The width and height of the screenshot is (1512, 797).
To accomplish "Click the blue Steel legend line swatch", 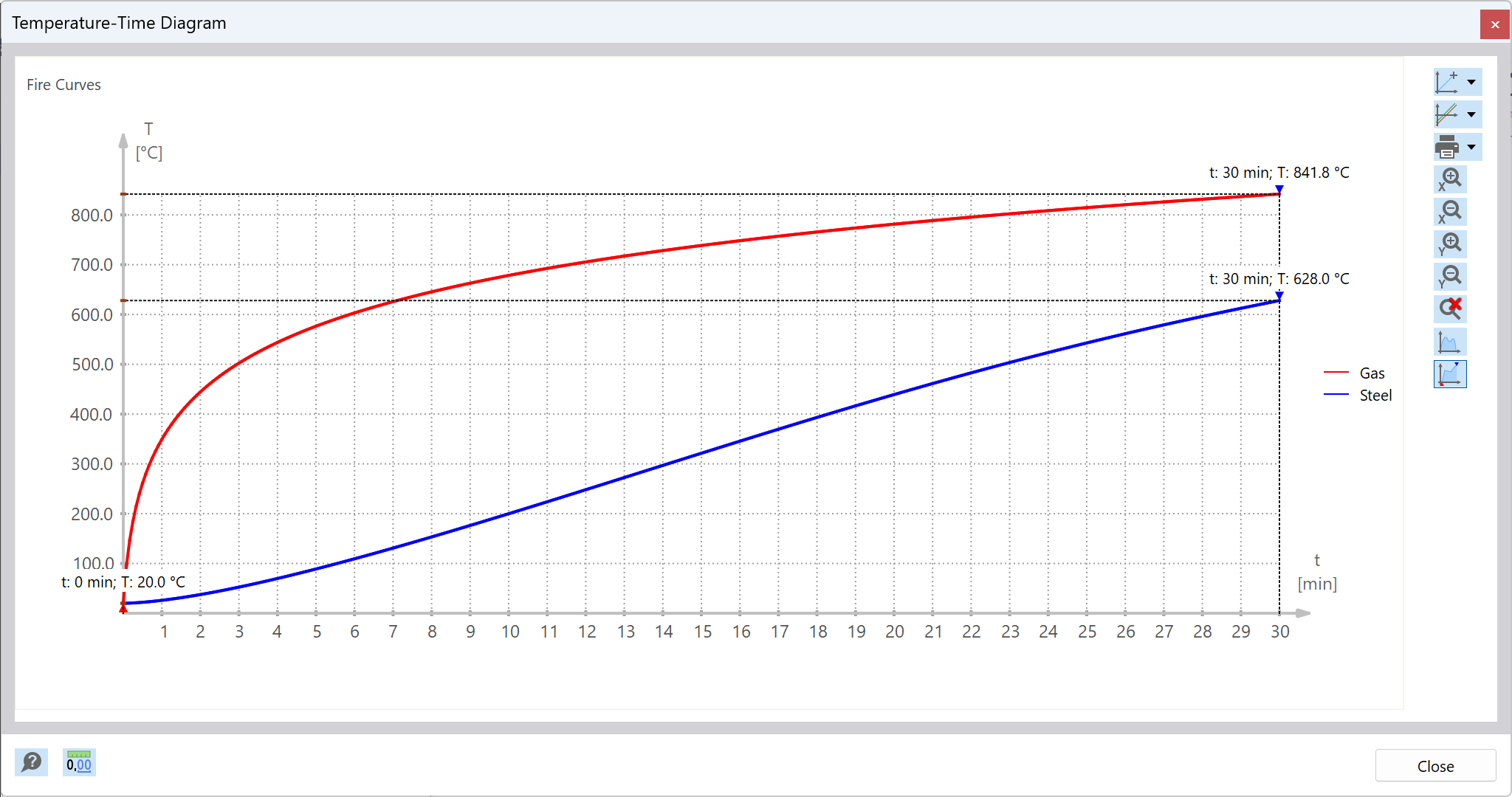I will (x=1336, y=395).
